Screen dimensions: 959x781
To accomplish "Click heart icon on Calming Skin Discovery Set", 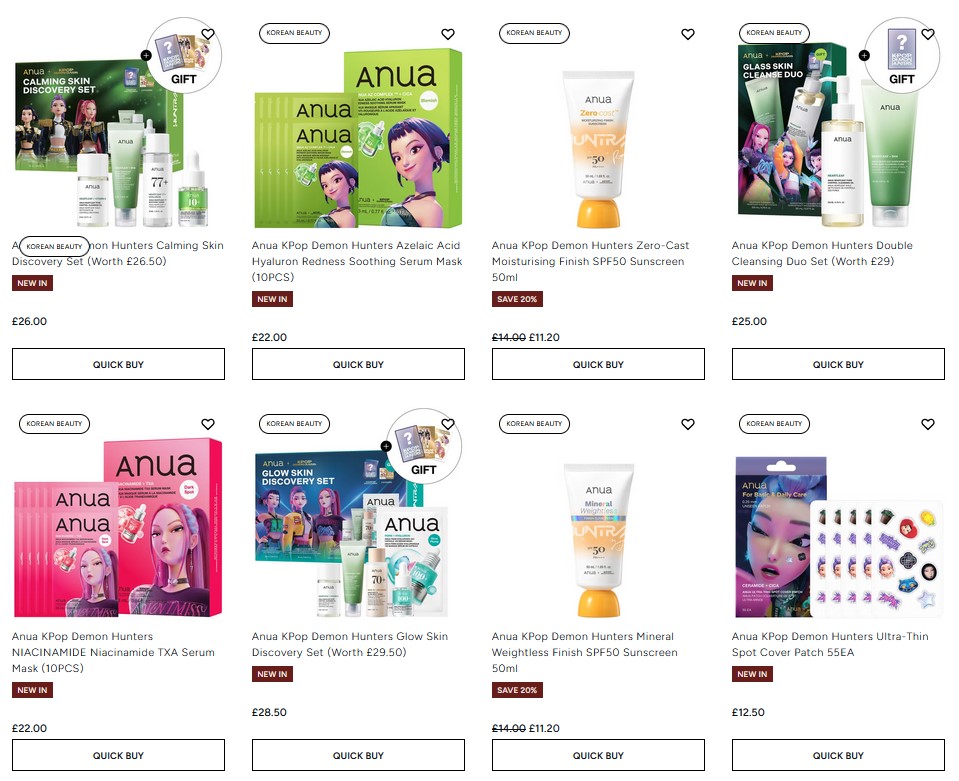I will [x=208, y=34].
